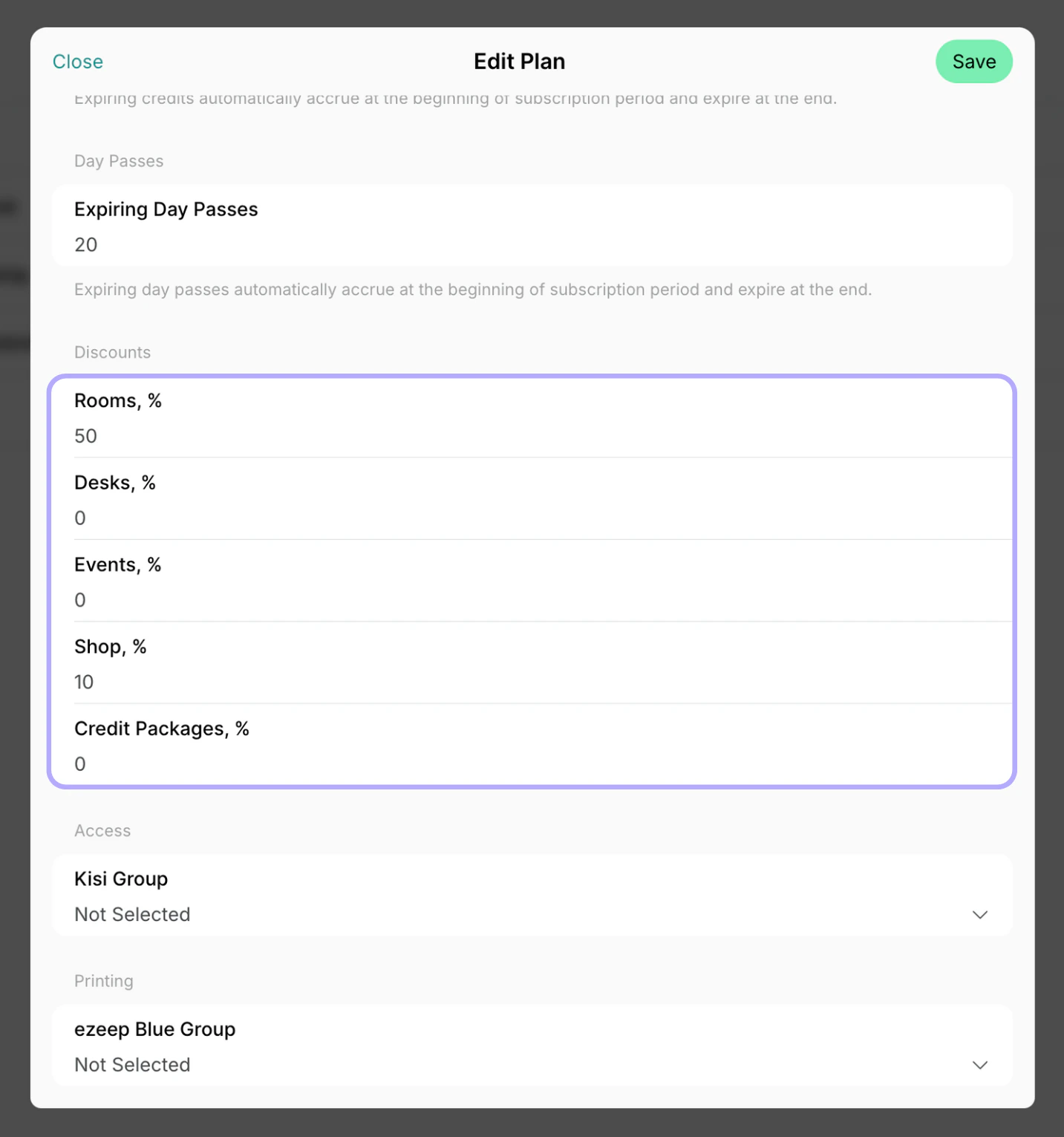Select the Kisi Group label
This screenshot has height=1137, width=1064.
(121, 879)
